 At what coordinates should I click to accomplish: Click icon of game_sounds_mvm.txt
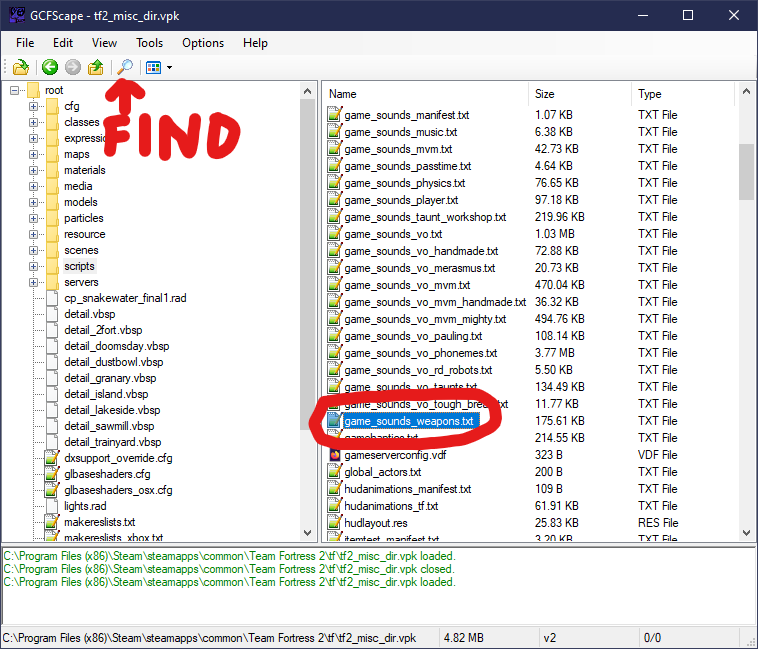335,149
